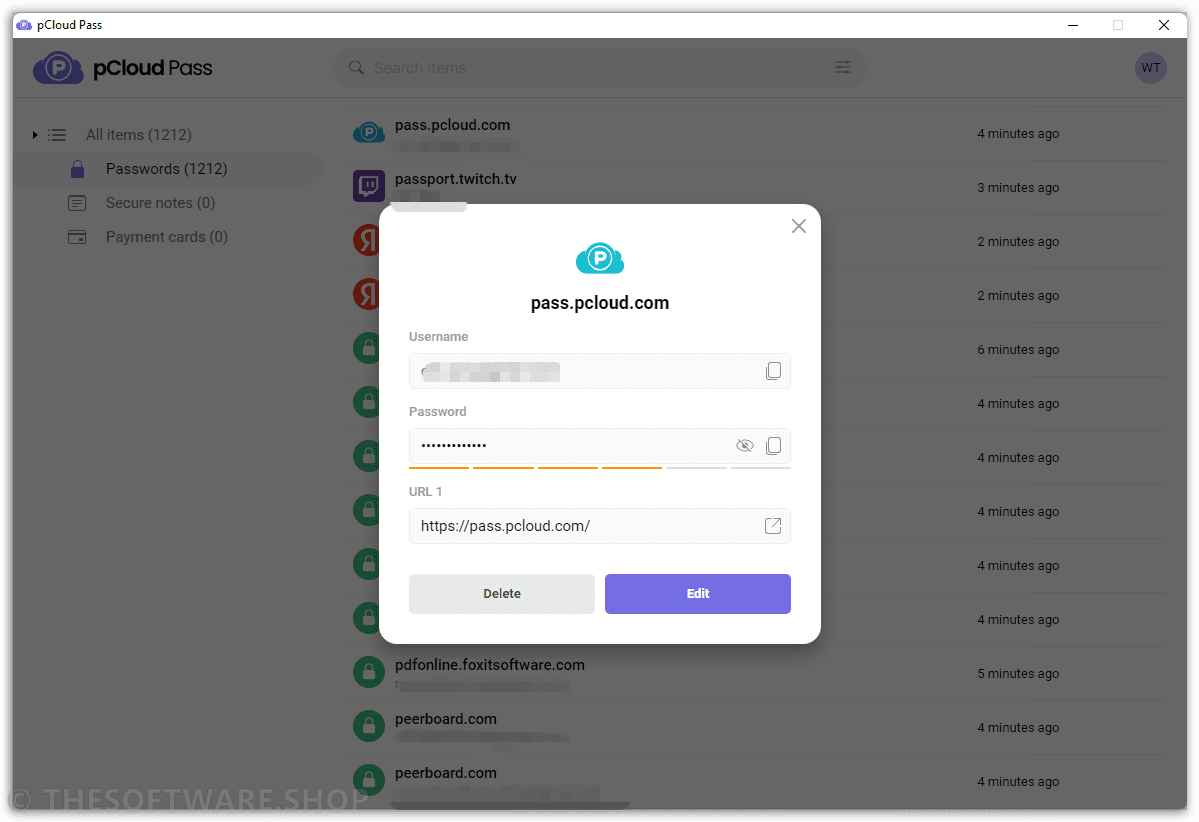Click the Username field in the dialog
The height and width of the screenshot is (822, 1199).
click(600, 371)
